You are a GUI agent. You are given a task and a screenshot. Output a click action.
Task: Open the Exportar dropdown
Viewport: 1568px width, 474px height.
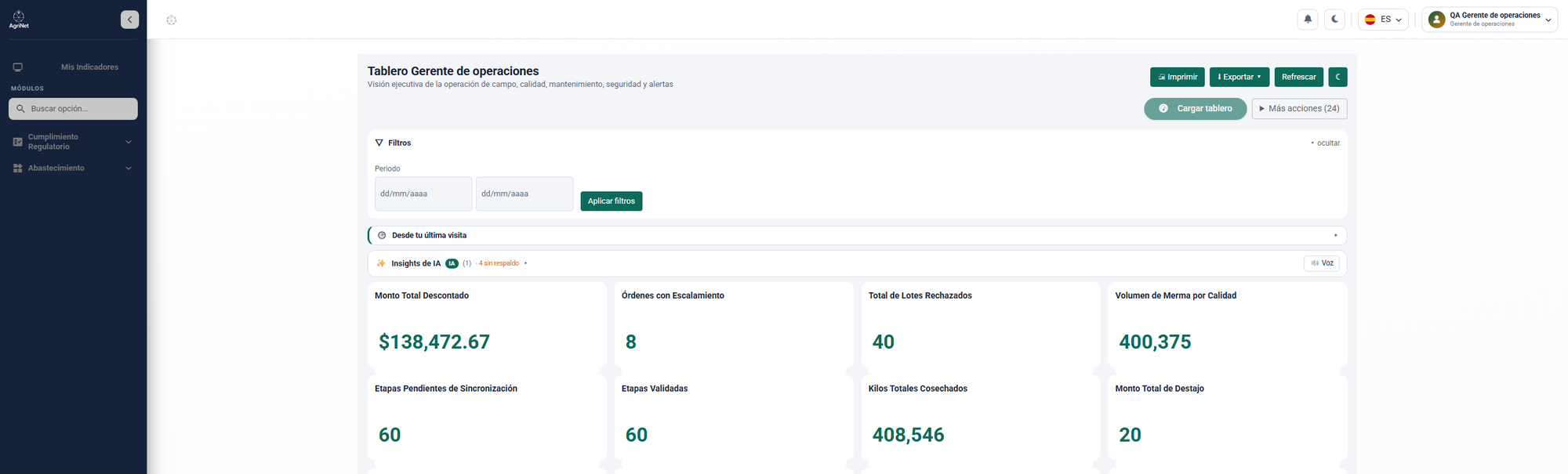pyautogui.click(x=1240, y=77)
